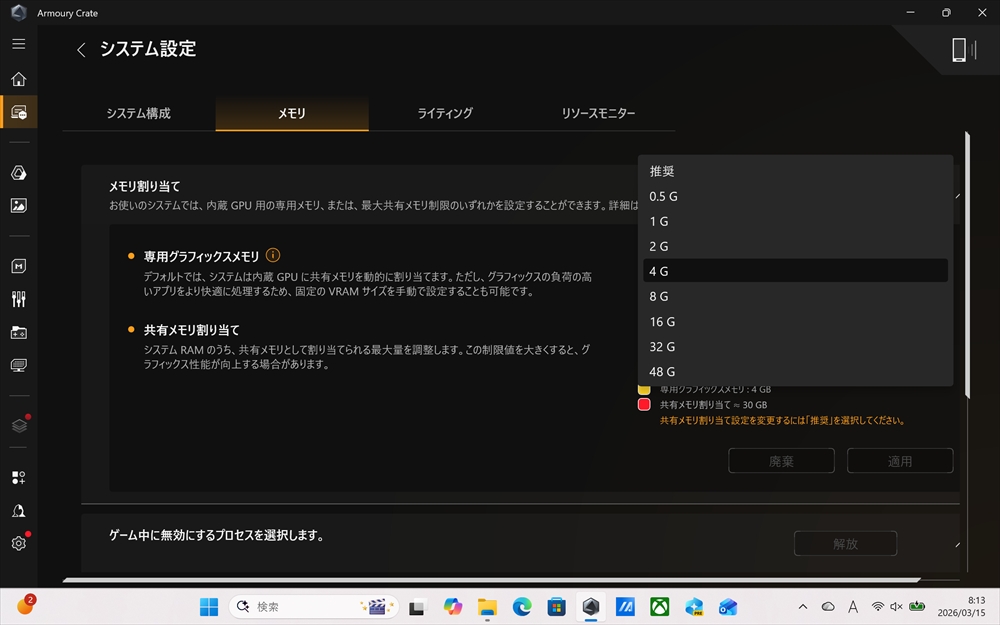The height and width of the screenshot is (625, 1000).
Task: Click the horizontal scrollbar at the bottom
Action: point(491,580)
